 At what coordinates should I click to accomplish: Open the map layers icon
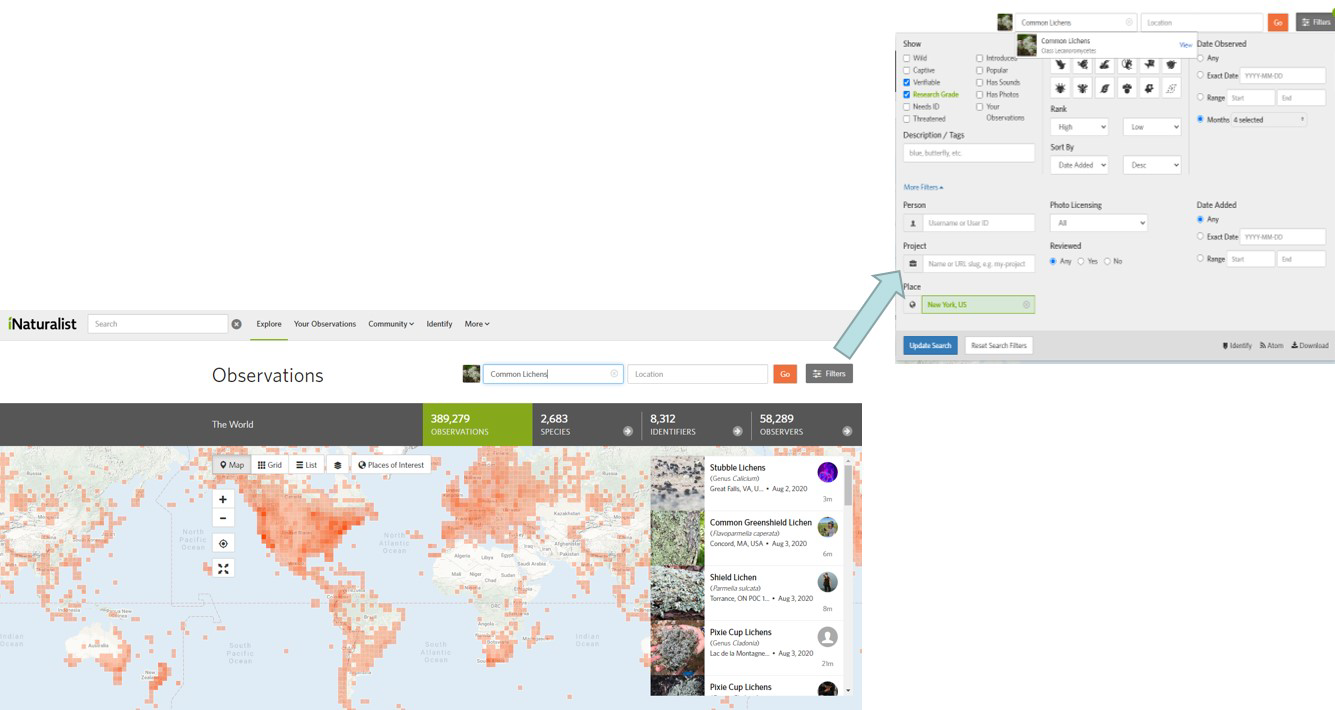[x=337, y=465]
